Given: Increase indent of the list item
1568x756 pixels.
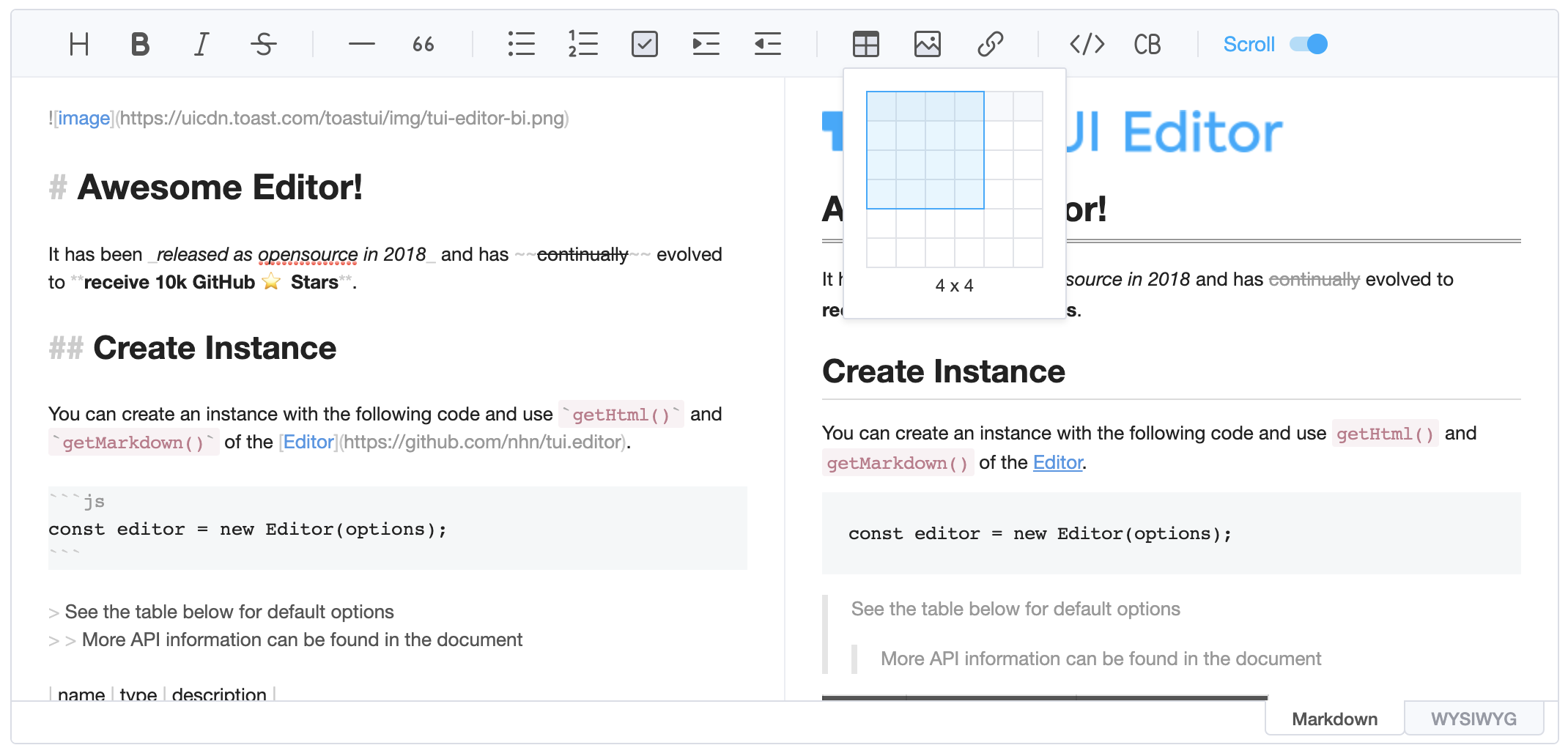Looking at the screenshot, I should click(x=706, y=45).
